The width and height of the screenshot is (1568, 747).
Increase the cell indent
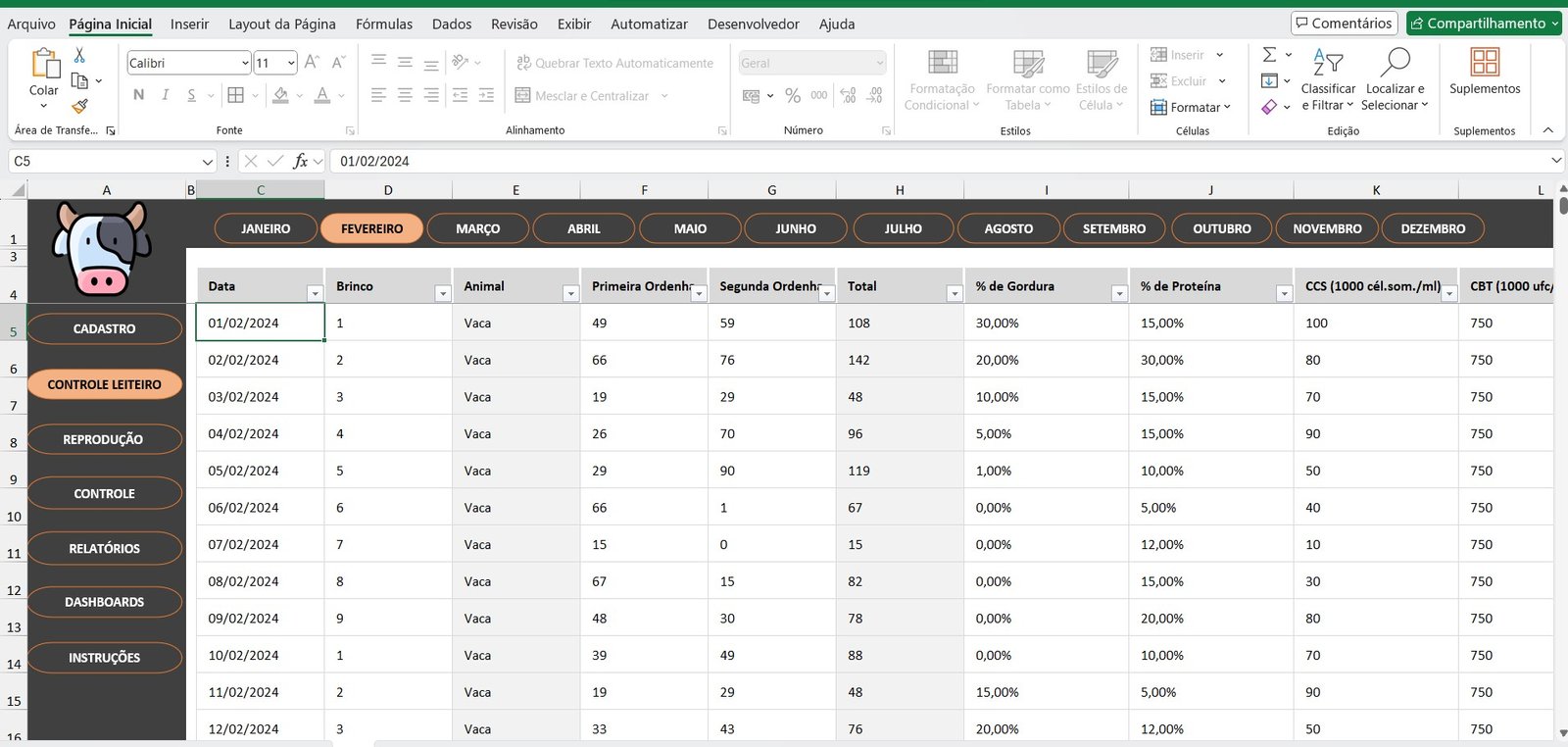click(486, 95)
